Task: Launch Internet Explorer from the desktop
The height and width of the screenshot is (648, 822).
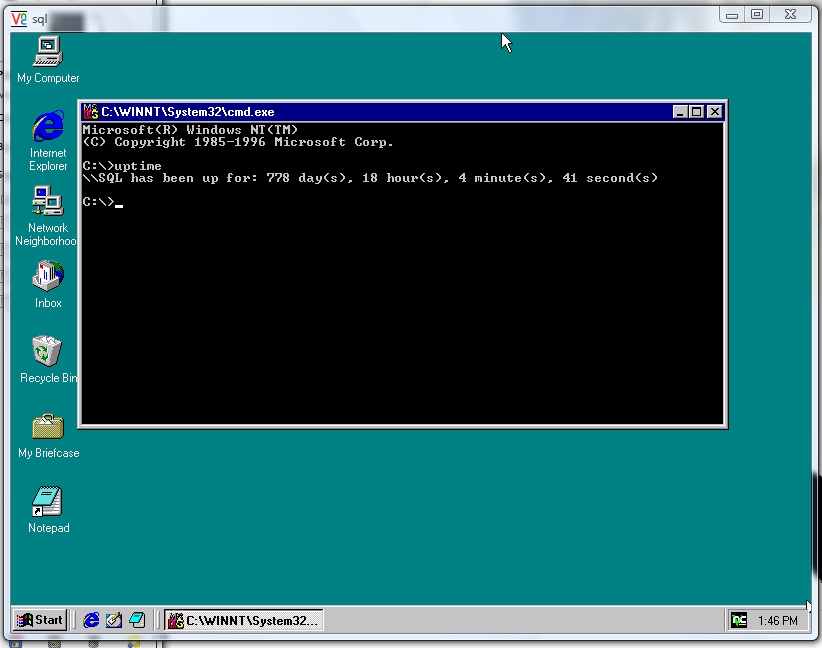Action: click(x=47, y=127)
